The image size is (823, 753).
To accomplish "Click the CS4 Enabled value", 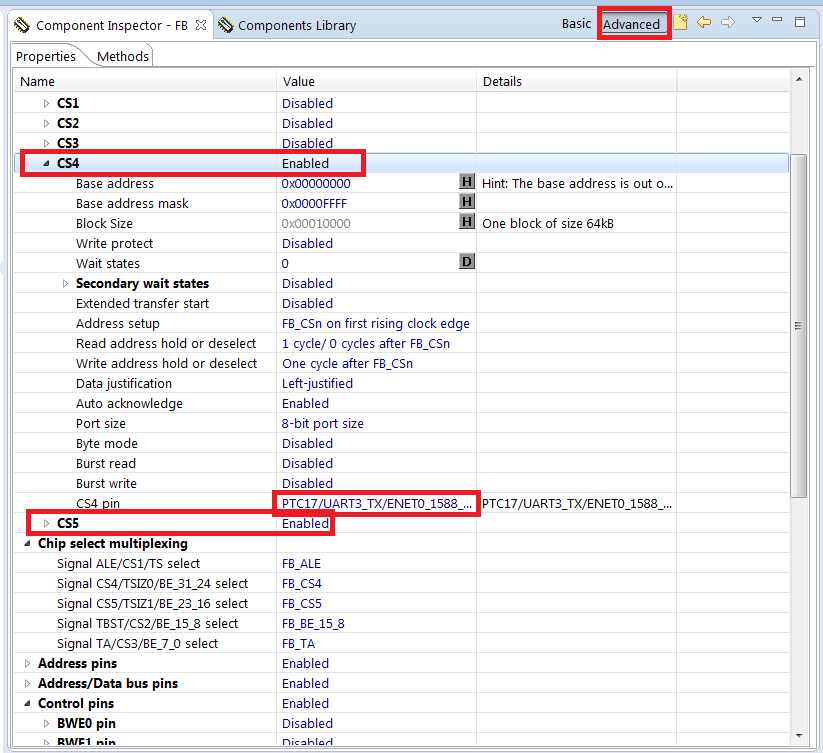I will pos(305,163).
